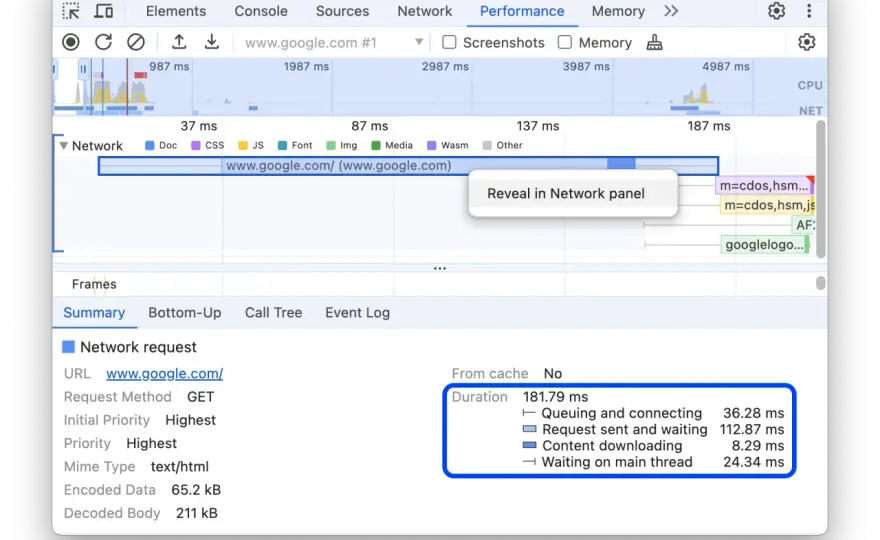
Task: Click the JS legend color swatch
Action: coord(242,145)
